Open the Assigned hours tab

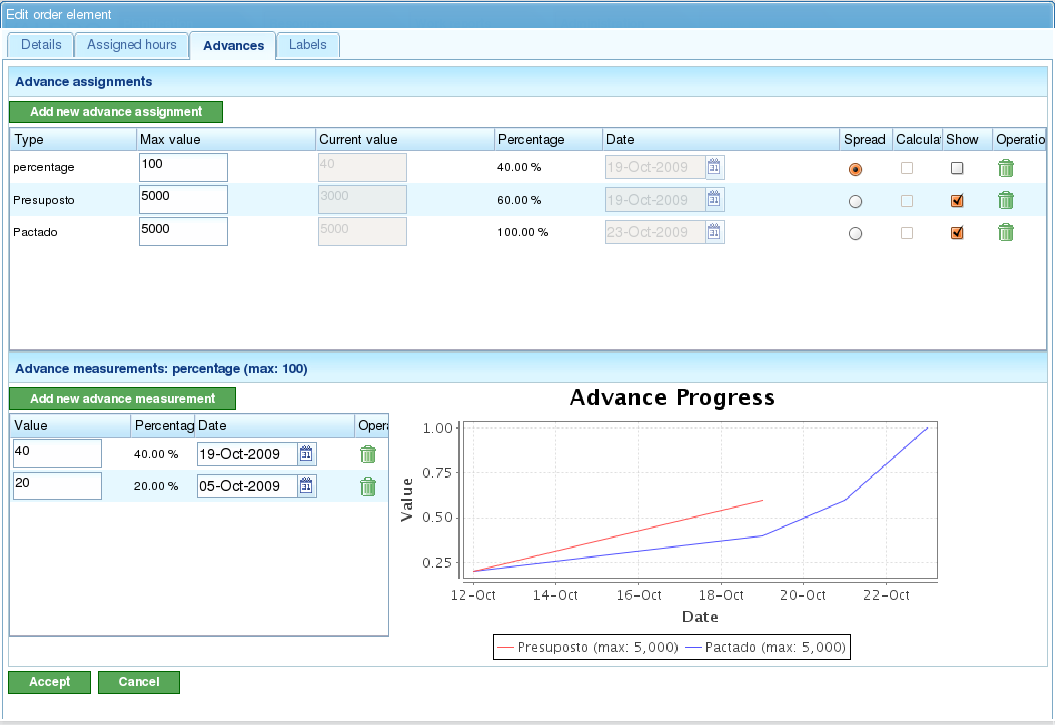pyautogui.click(x=131, y=45)
